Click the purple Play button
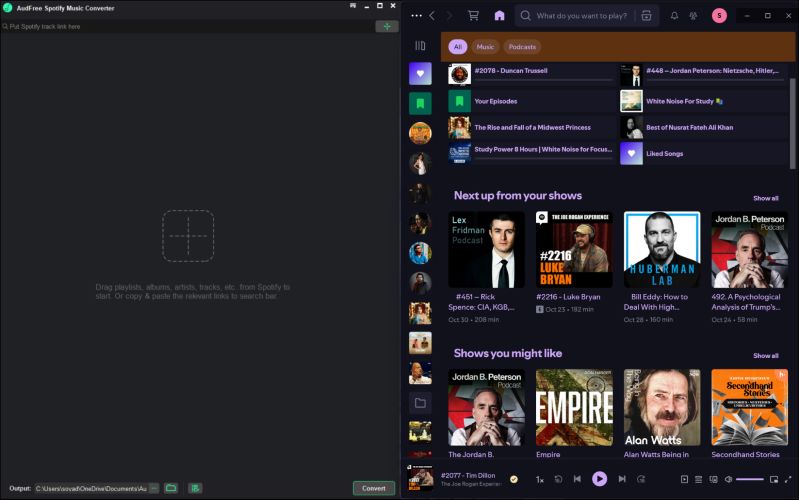The height and width of the screenshot is (500, 799). [599, 479]
